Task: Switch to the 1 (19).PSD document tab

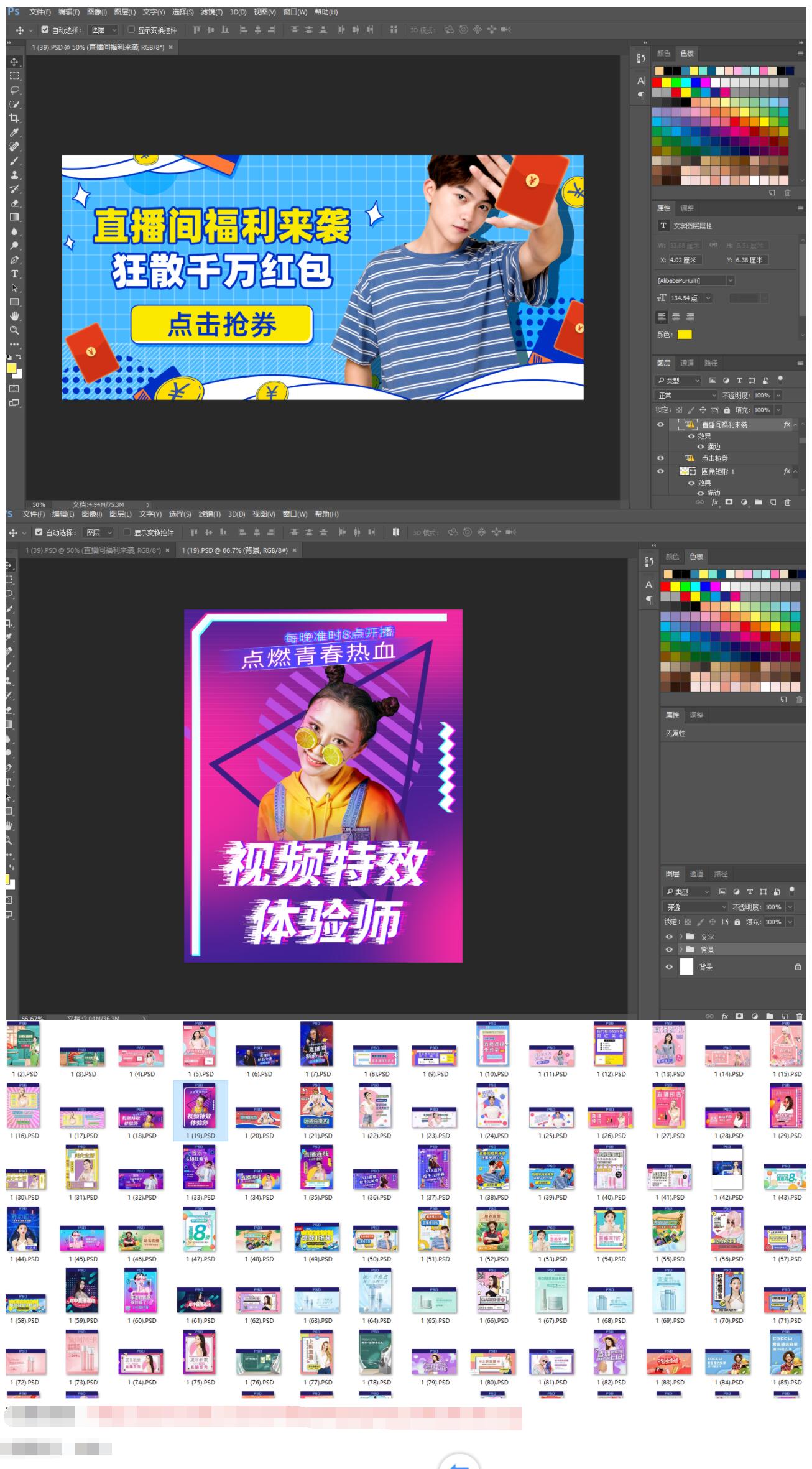Action: coord(234,550)
